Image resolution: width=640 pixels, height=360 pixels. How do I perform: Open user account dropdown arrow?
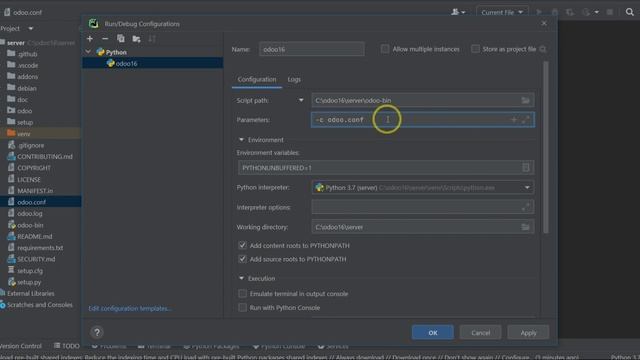(x=463, y=13)
